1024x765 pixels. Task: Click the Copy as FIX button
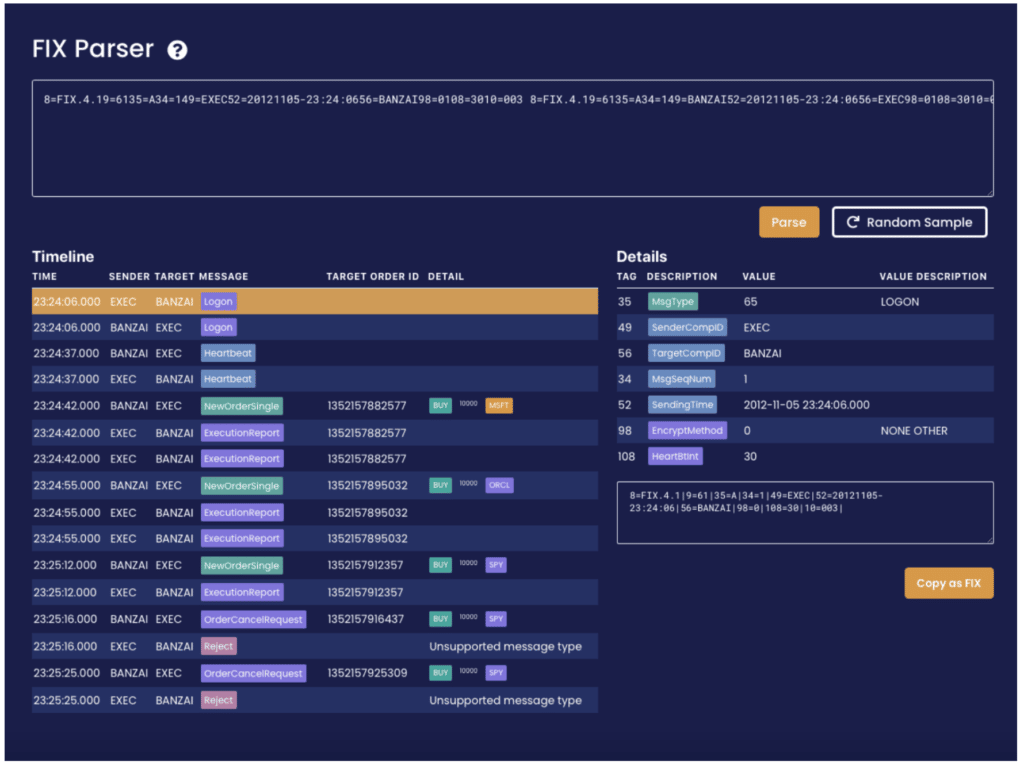pos(948,583)
